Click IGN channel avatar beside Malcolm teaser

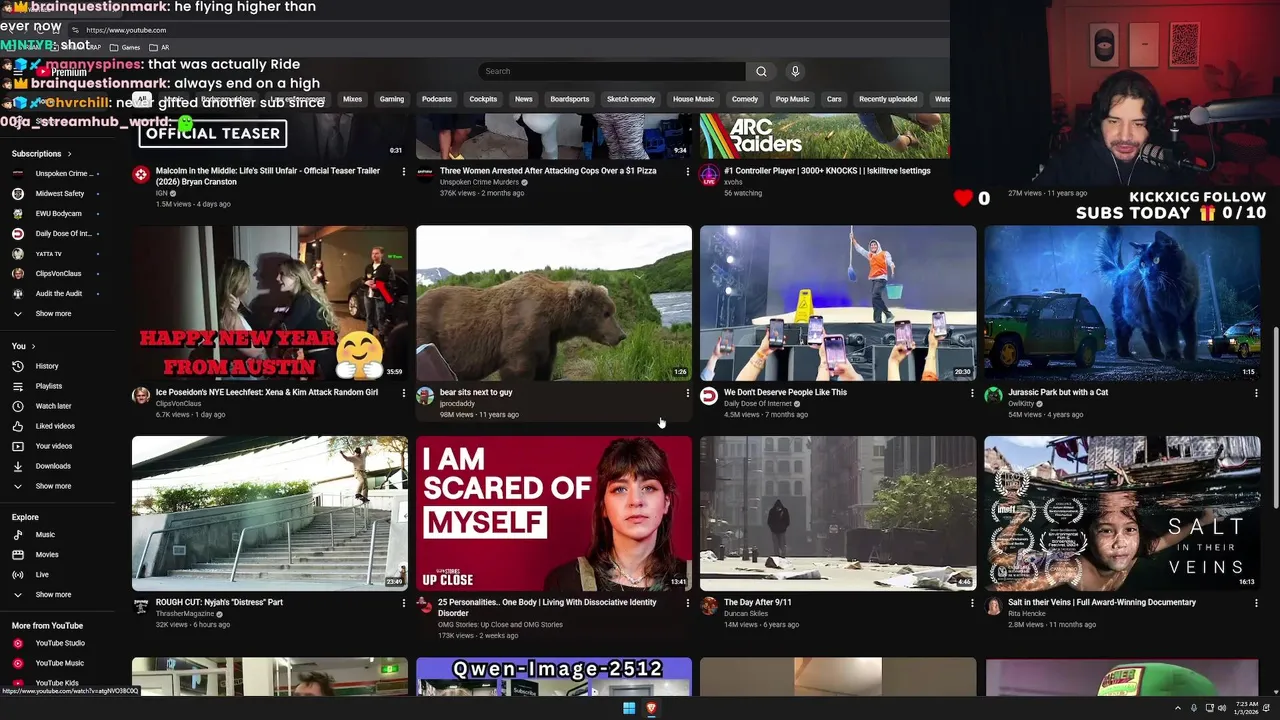pyautogui.click(x=141, y=174)
